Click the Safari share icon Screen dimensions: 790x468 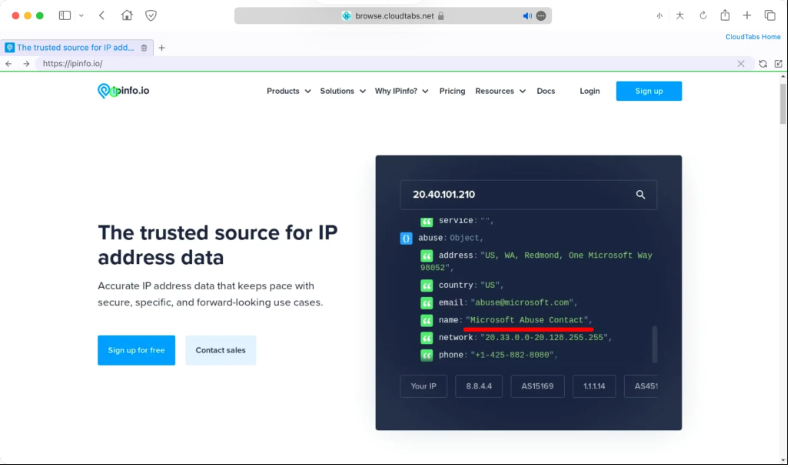click(x=725, y=16)
